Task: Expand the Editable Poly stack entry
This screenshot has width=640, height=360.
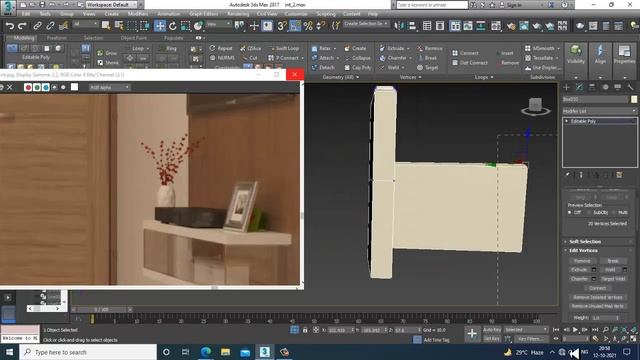Action: click(x=567, y=121)
